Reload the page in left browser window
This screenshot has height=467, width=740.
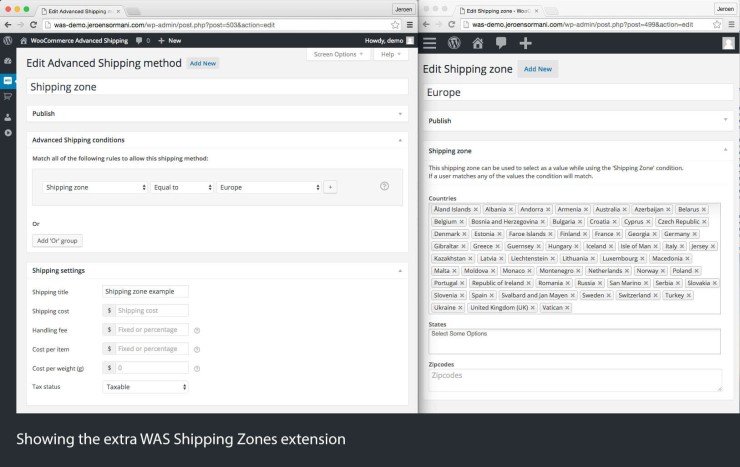point(33,25)
